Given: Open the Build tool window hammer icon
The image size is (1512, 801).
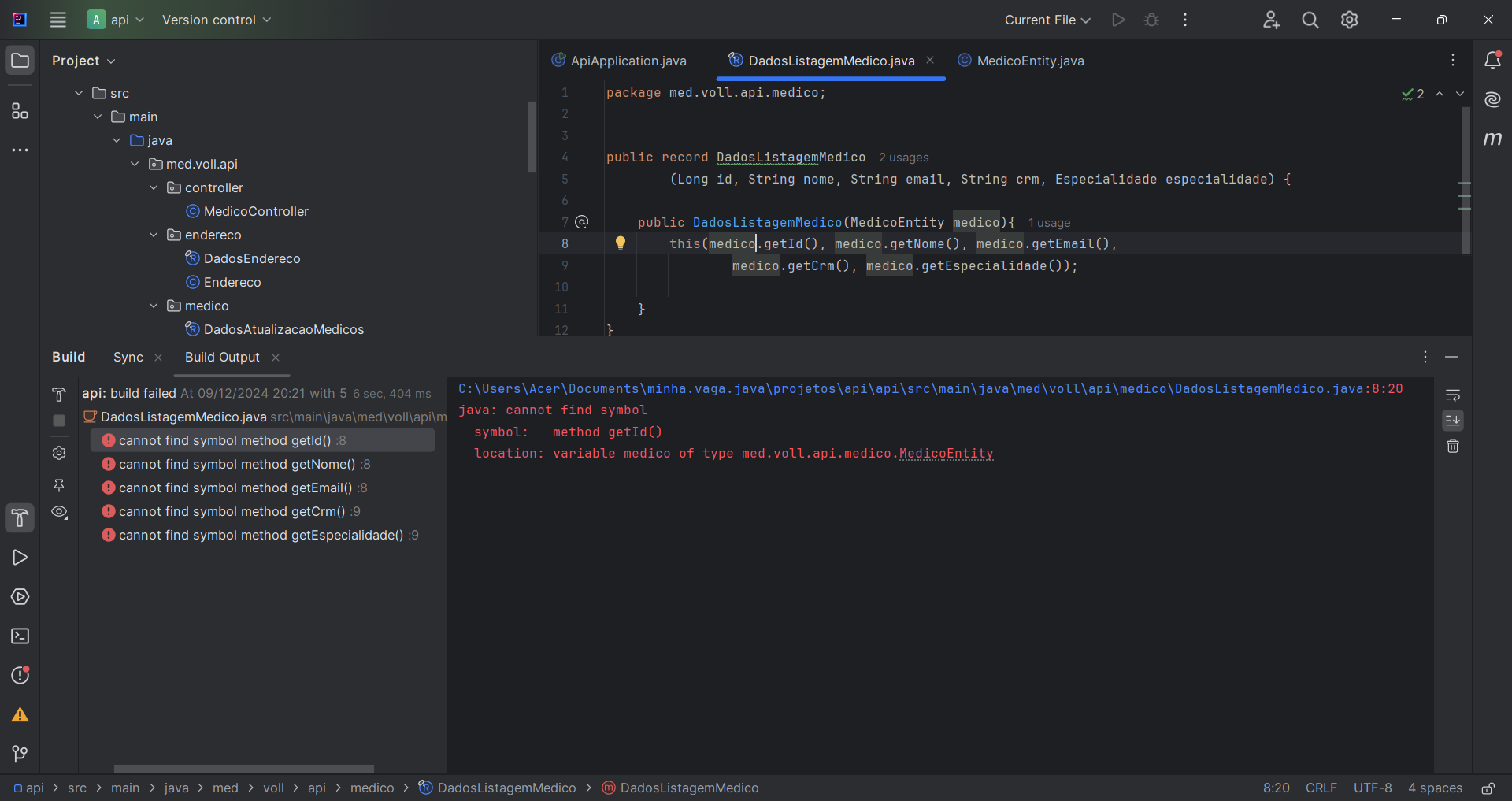Looking at the screenshot, I should click(x=20, y=518).
